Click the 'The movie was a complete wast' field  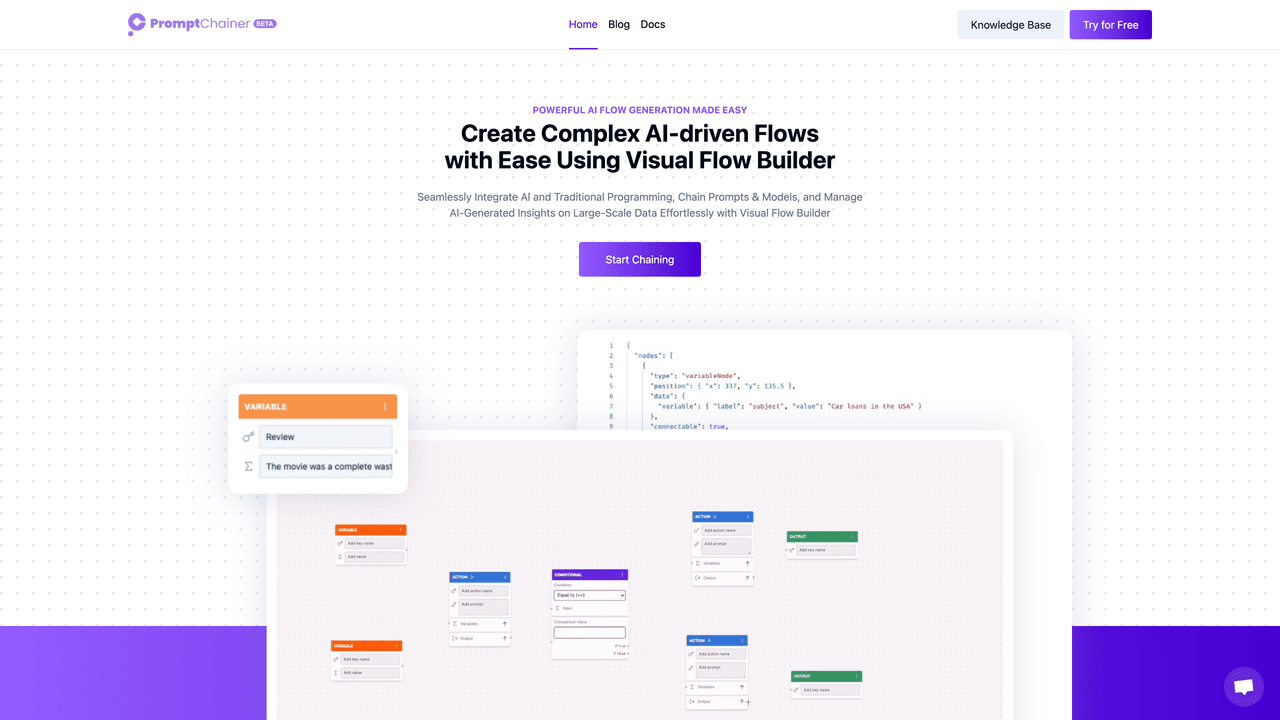tap(326, 466)
